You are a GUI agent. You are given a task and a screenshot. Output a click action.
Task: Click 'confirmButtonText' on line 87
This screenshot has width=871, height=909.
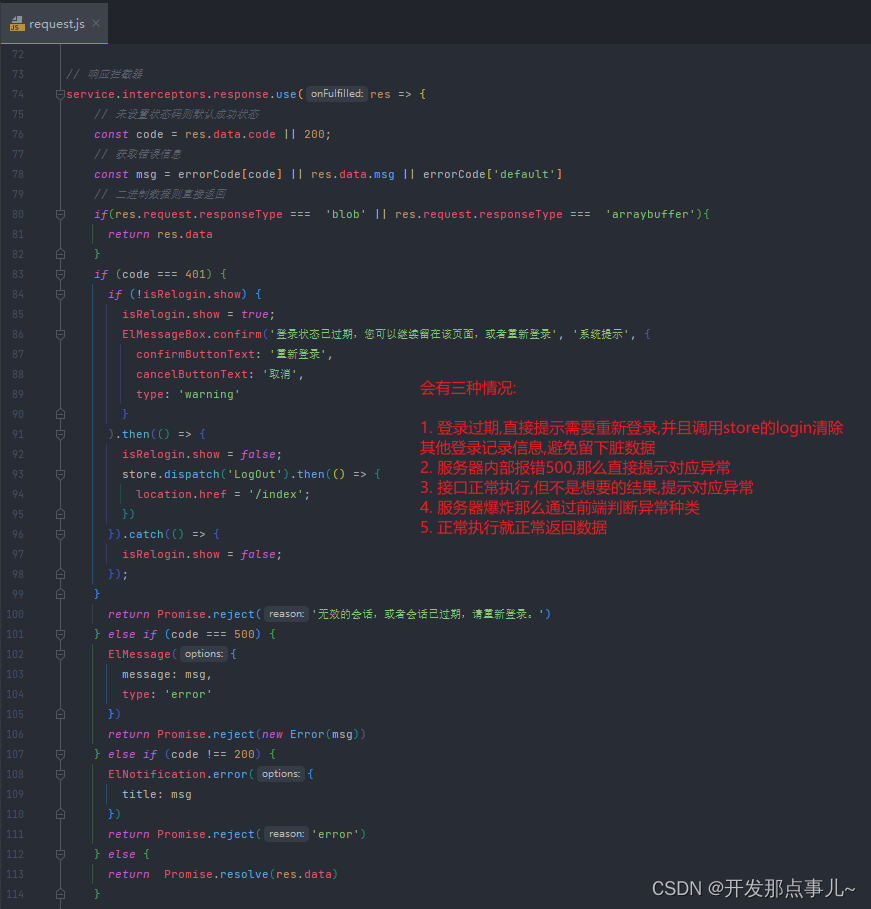click(x=195, y=354)
